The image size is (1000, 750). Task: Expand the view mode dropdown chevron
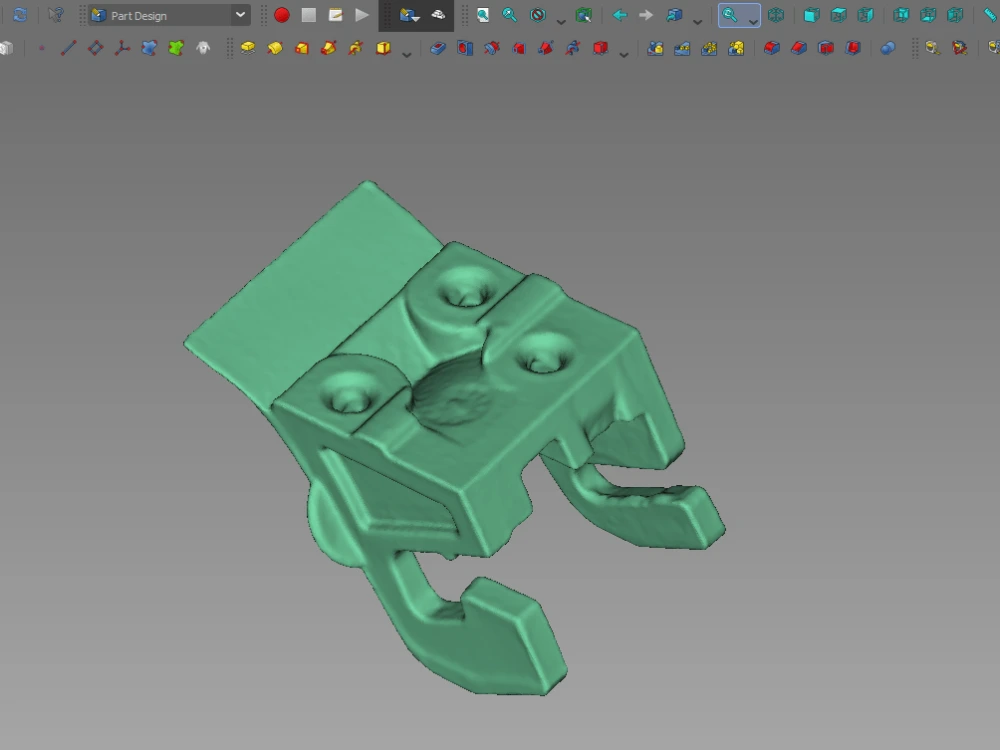[696, 18]
